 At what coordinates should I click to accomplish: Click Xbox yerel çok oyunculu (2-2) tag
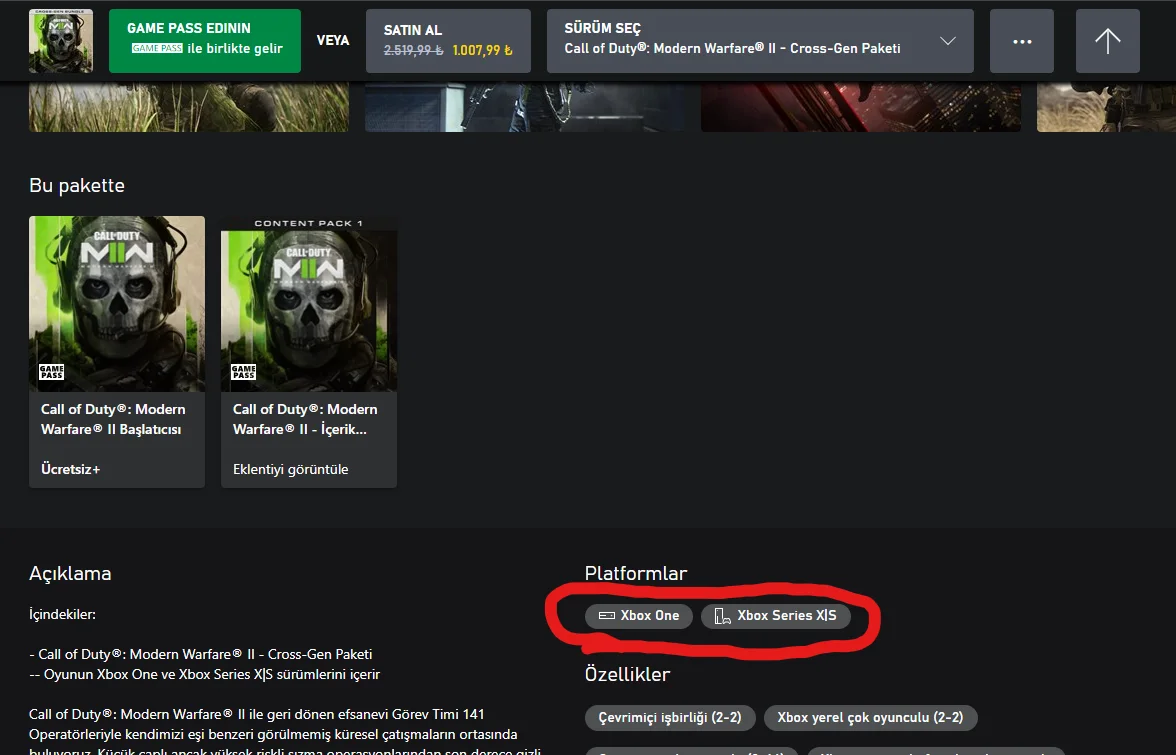pyautogui.click(x=870, y=718)
